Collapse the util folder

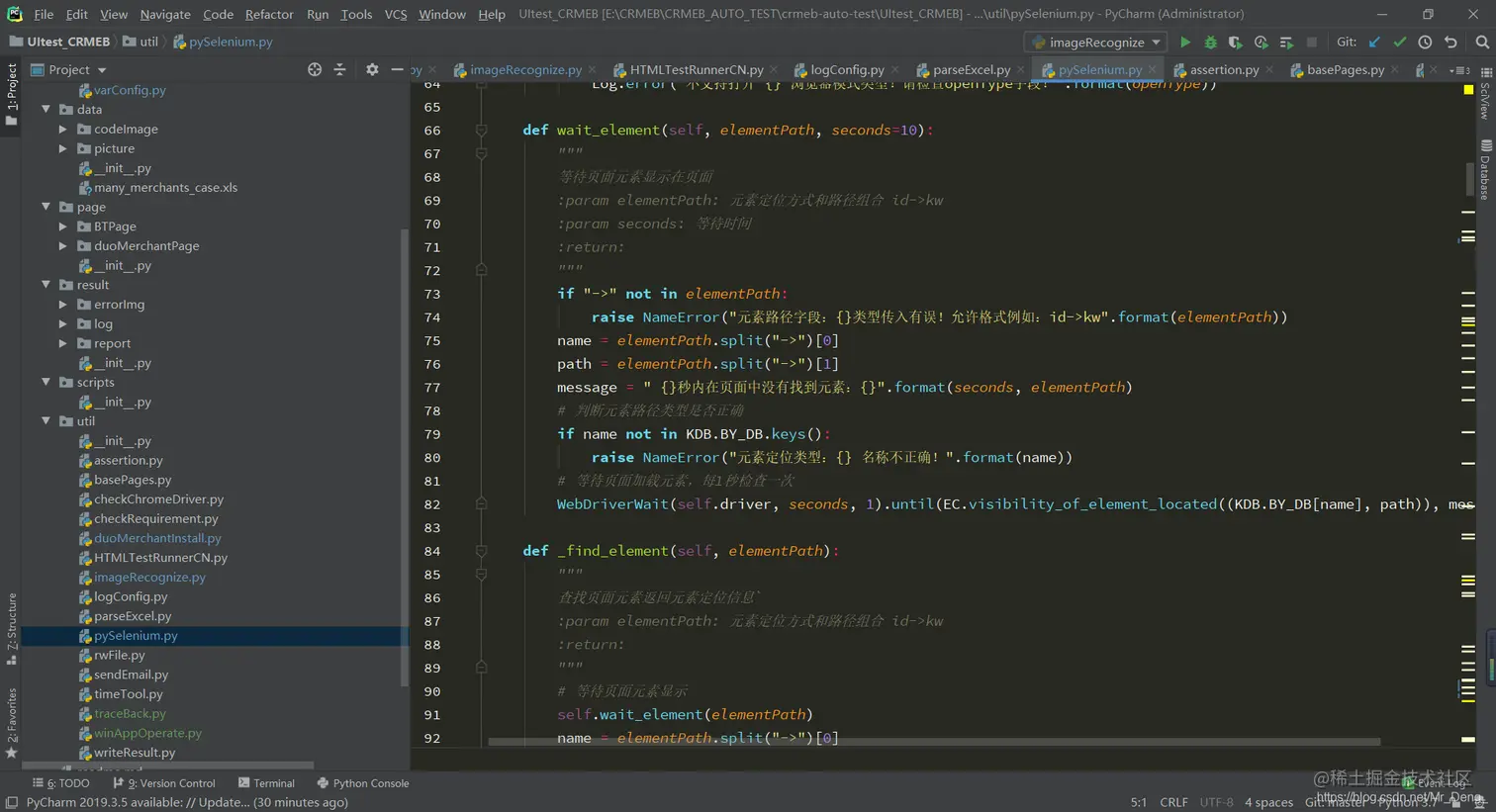[47, 421]
